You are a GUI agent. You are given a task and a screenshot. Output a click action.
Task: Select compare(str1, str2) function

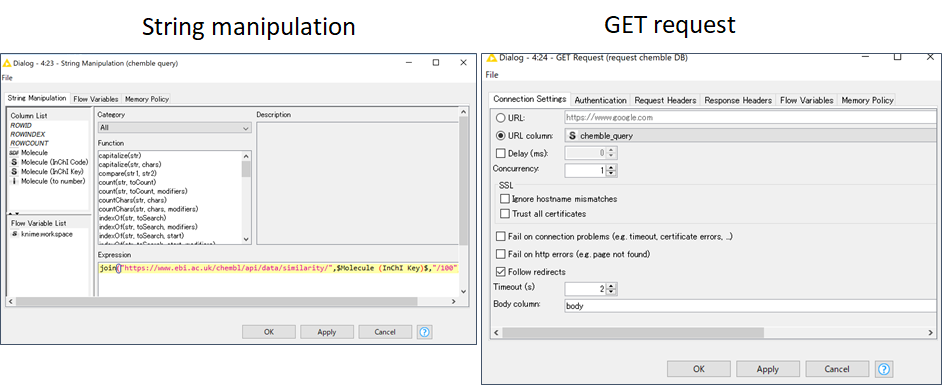[x=127, y=173]
